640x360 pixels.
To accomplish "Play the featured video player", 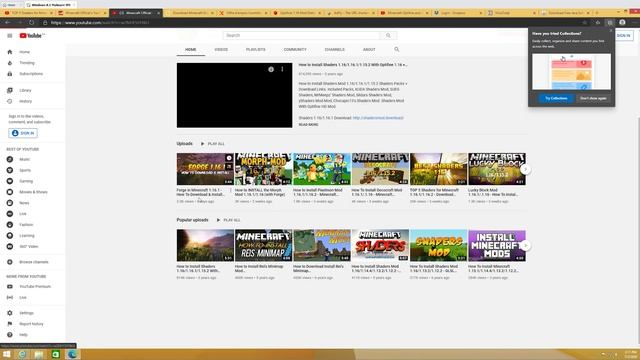I will pos(234,95).
